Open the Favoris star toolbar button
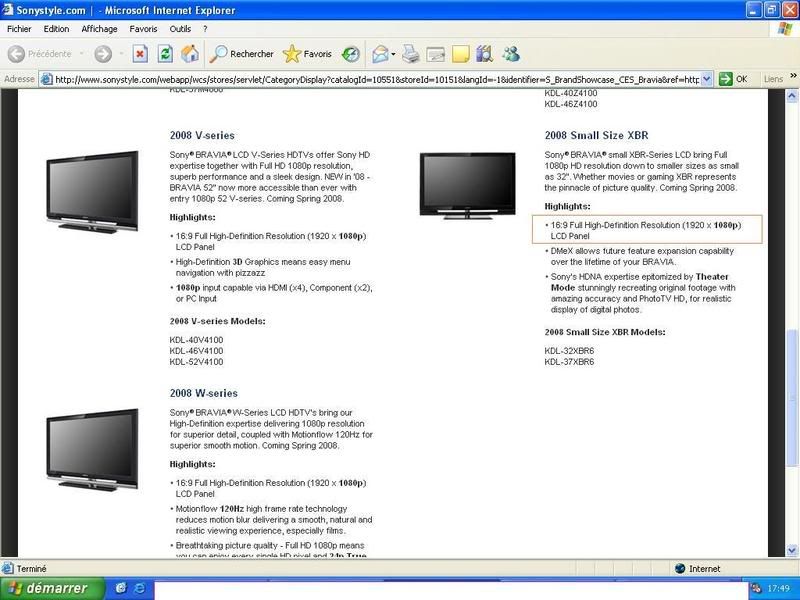800x600 pixels. point(307,54)
